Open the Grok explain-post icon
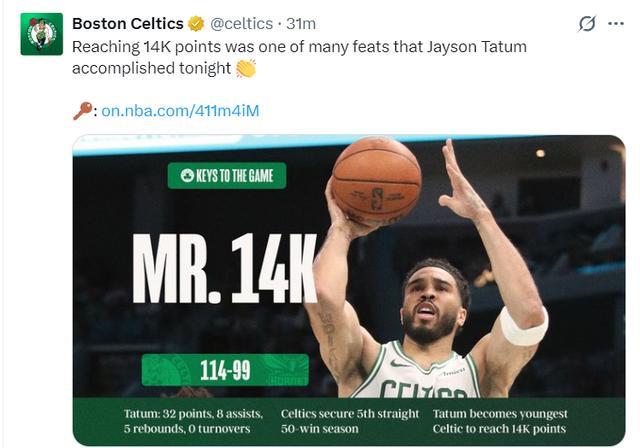The height and width of the screenshot is (448, 640). [589, 24]
